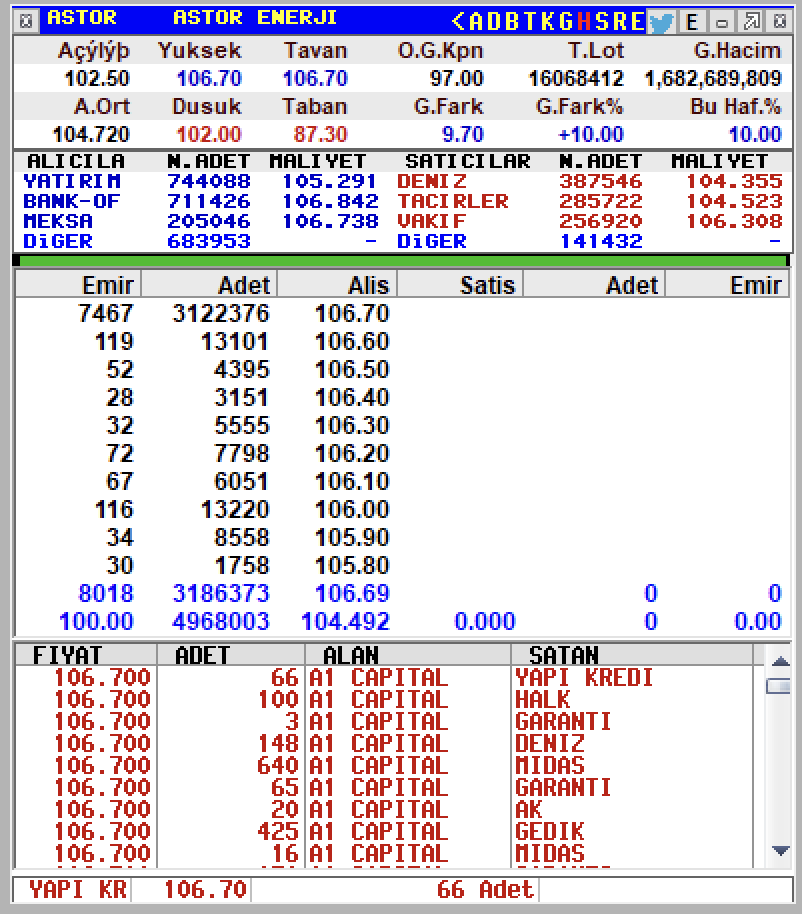Click the 'SATAN' column header
802x914 pixels.
click(632, 655)
